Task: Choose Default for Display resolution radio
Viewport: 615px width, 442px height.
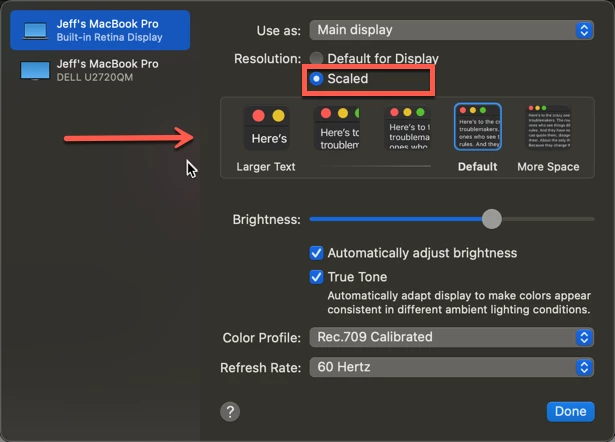Action: 316,58
